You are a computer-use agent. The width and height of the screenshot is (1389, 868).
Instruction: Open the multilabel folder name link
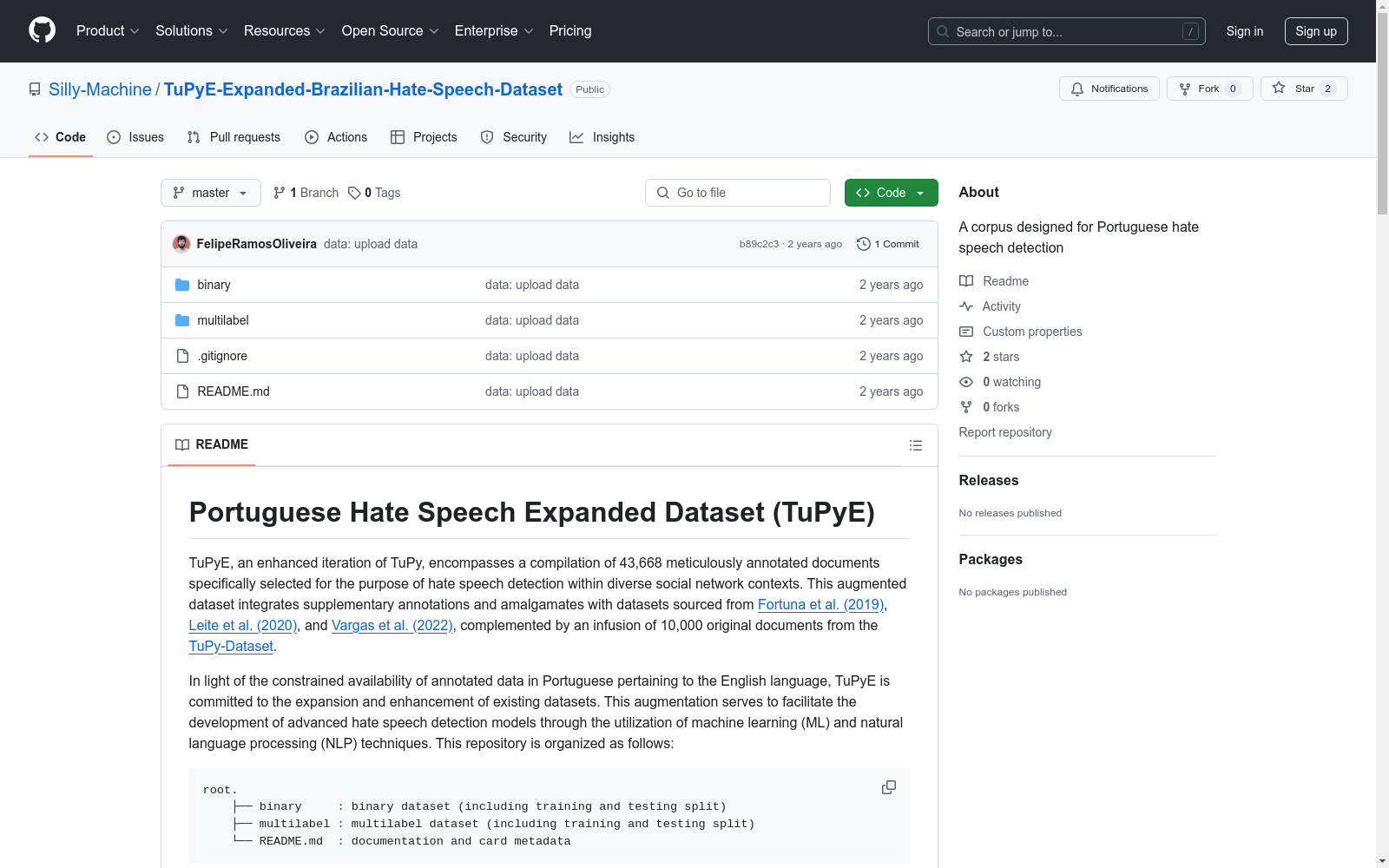(223, 320)
